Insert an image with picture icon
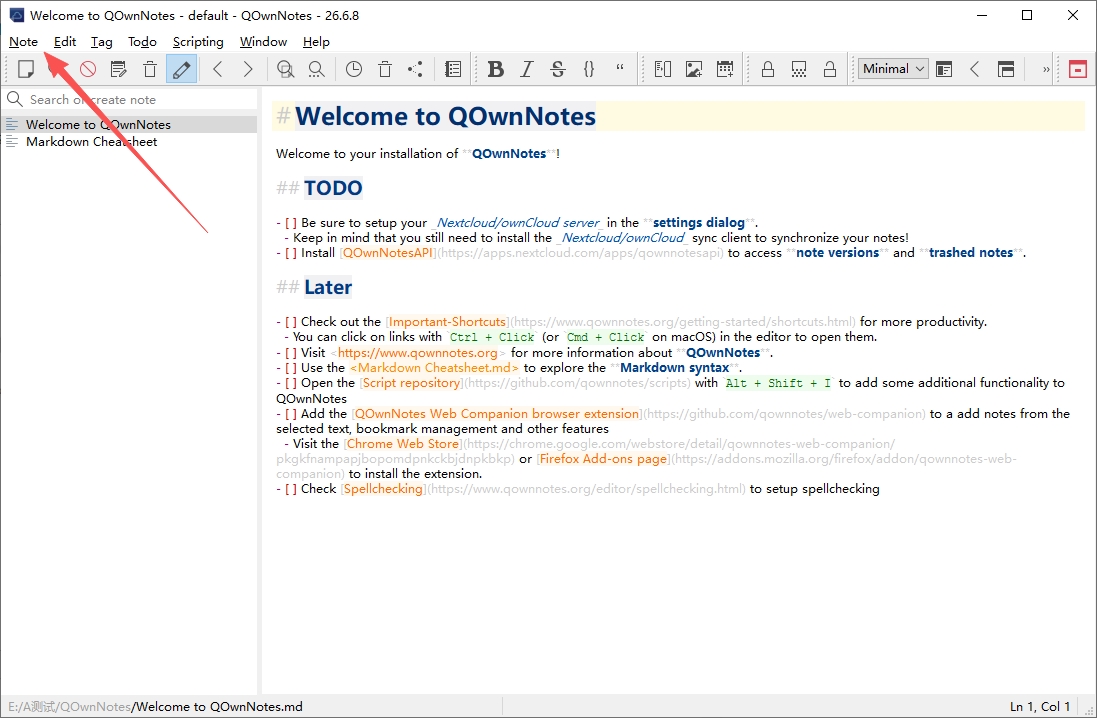The height and width of the screenshot is (718, 1097). pos(694,69)
